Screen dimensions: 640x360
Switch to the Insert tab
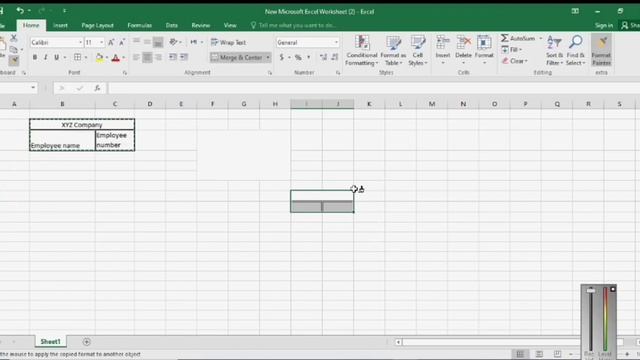(60, 25)
